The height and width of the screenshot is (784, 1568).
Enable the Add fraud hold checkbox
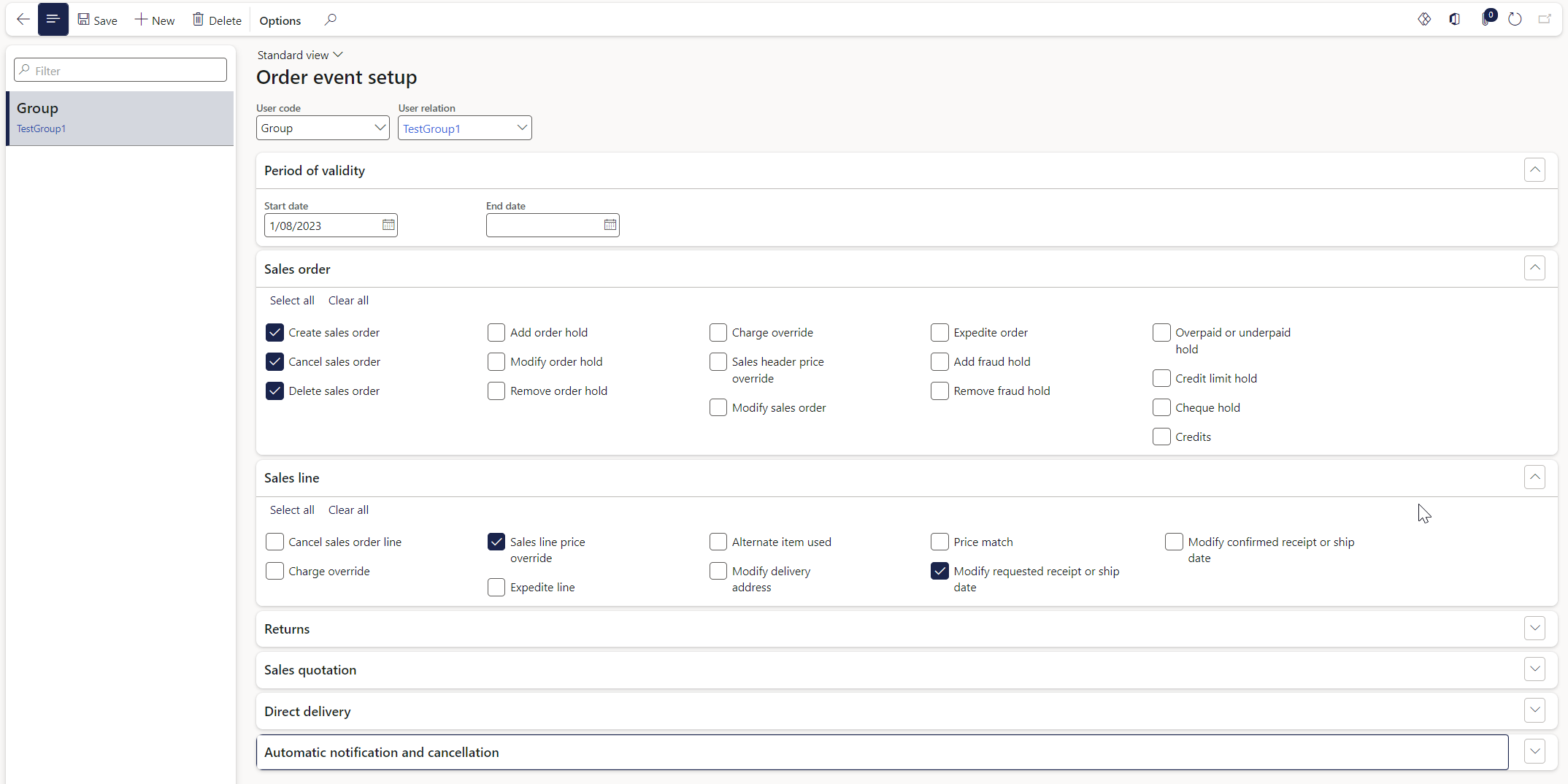939,361
